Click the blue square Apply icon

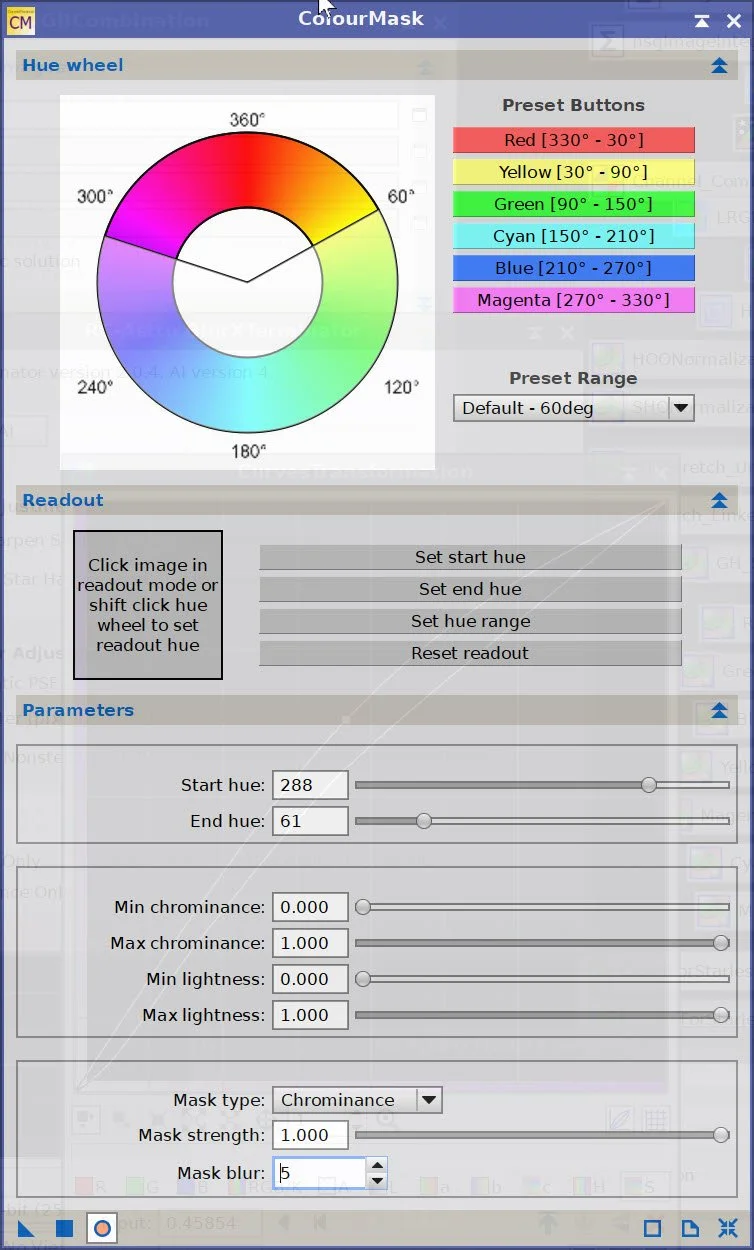pyautogui.click(x=64, y=1228)
